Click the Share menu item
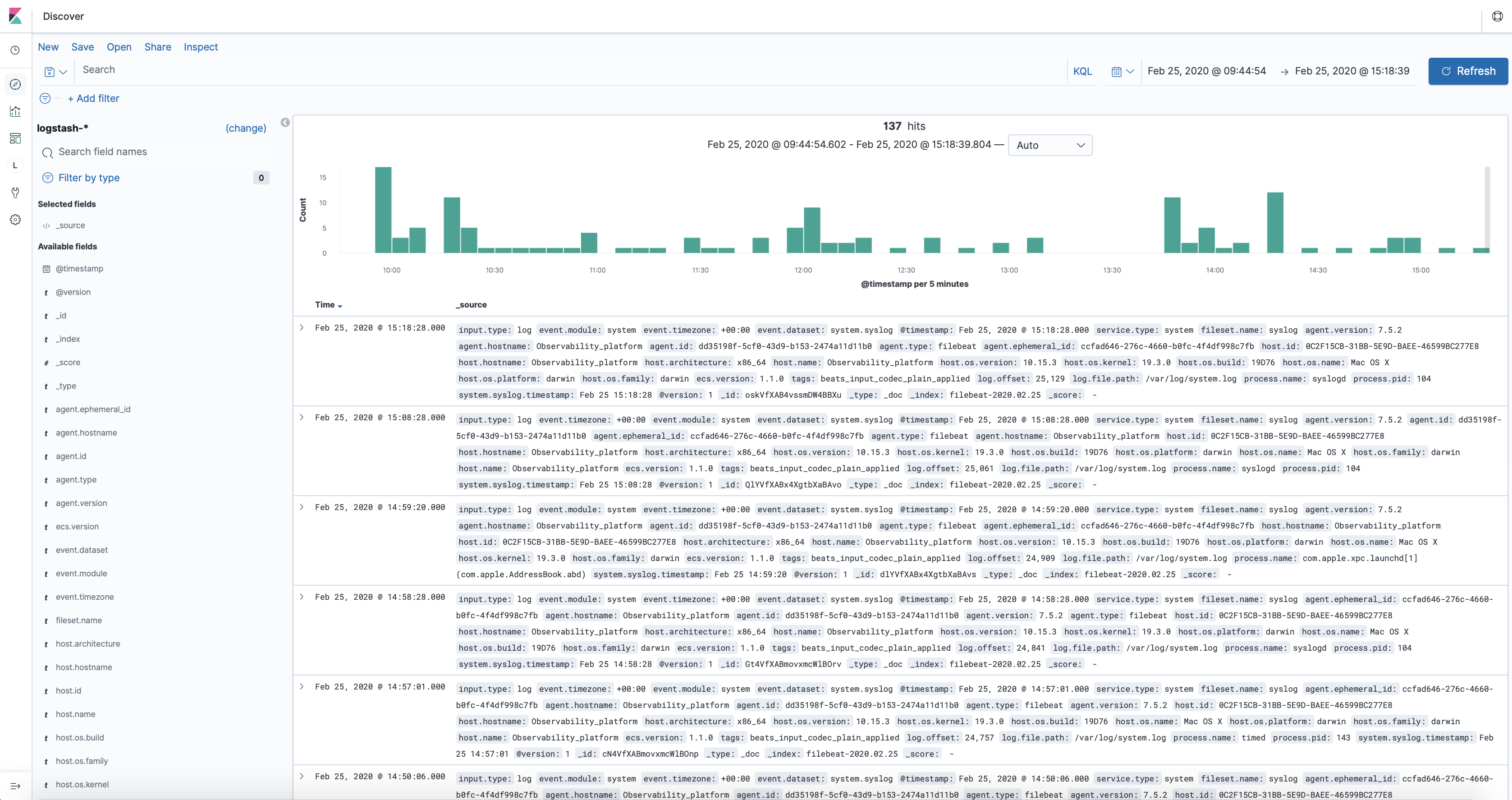Screen dimensions: 1512x800 pyautogui.click(x=157, y=47)
